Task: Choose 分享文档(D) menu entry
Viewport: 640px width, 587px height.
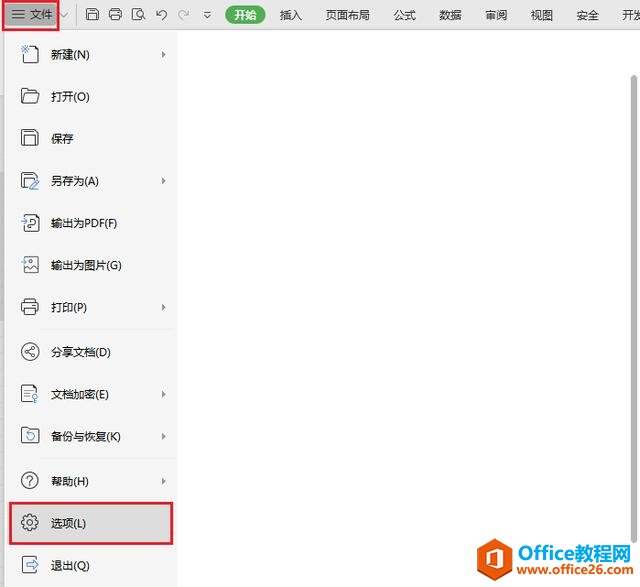Action: point(91,352)
